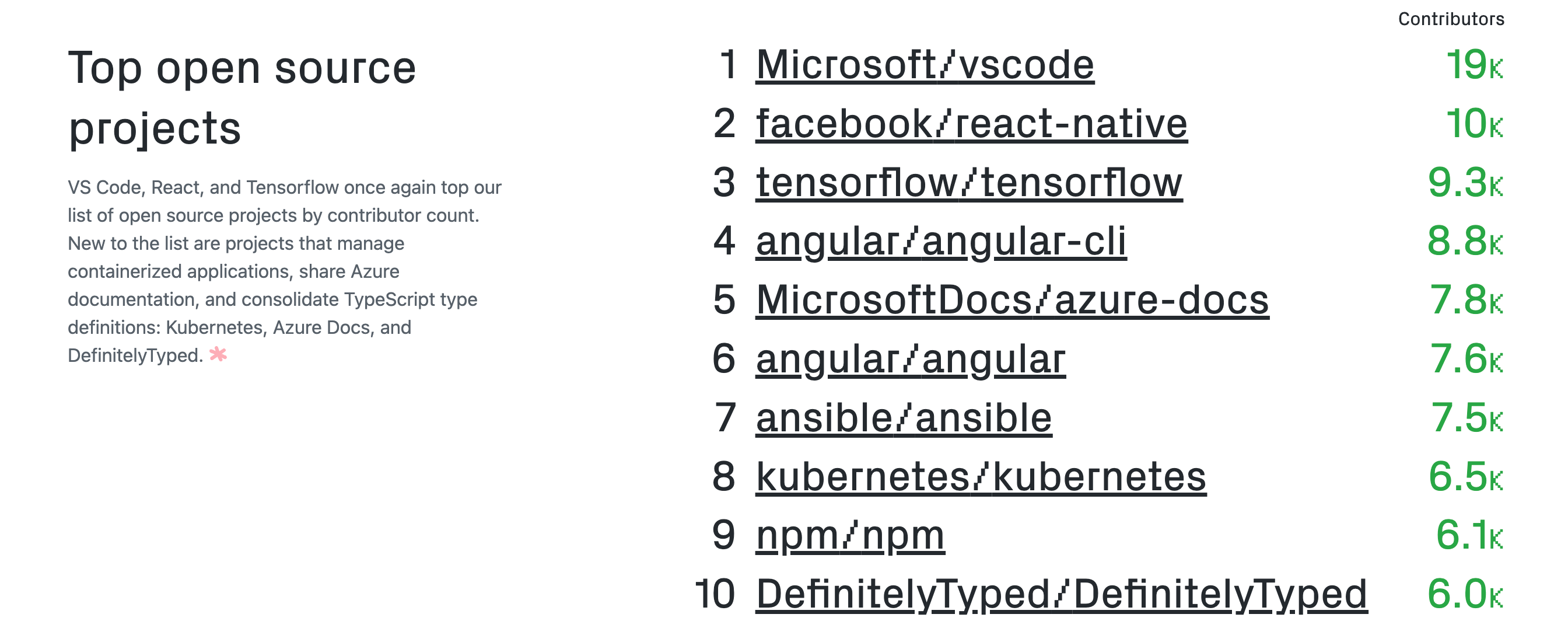The height and width of the screenshot is (635, 1568).
Task: Click the 6.0K count beside DefinitelyTyped
Action: 1465,594
